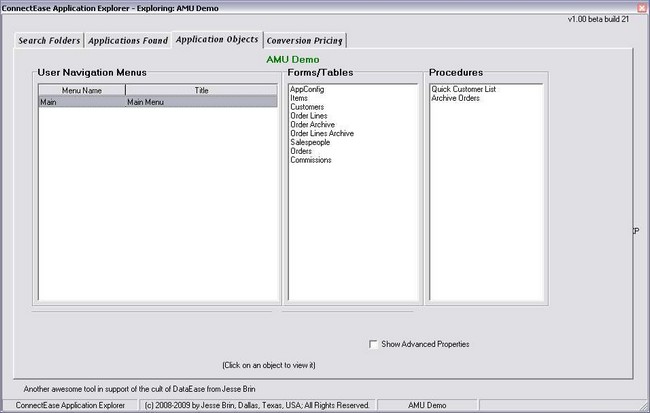The height and width of the screenshot is (413, 650).
Task: Enable the Show Advanced Properties checkbox
Action: [373, 344]
